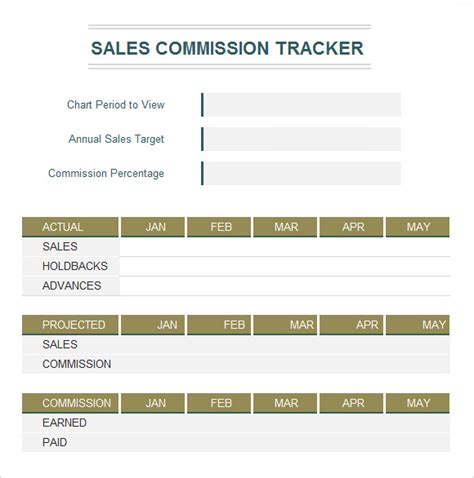The height and width of the screenshot is (478, 474).
Task: Select the APR column header in PROJECTED table
Action: tap(351, 325)
